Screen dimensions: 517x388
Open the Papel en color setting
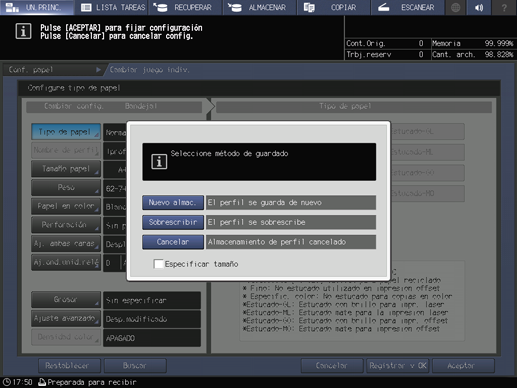(x=66, y=206)
